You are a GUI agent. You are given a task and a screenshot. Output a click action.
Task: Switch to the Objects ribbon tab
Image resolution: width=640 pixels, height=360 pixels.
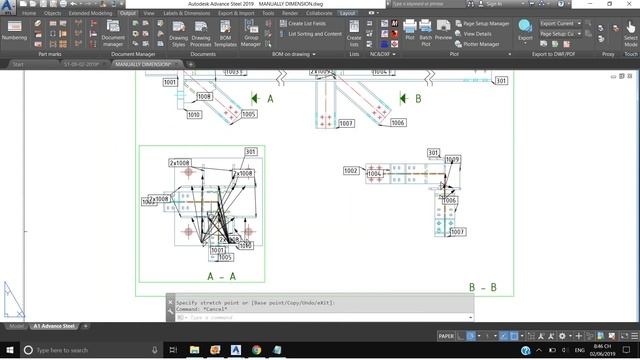click(x=52, y=13)
